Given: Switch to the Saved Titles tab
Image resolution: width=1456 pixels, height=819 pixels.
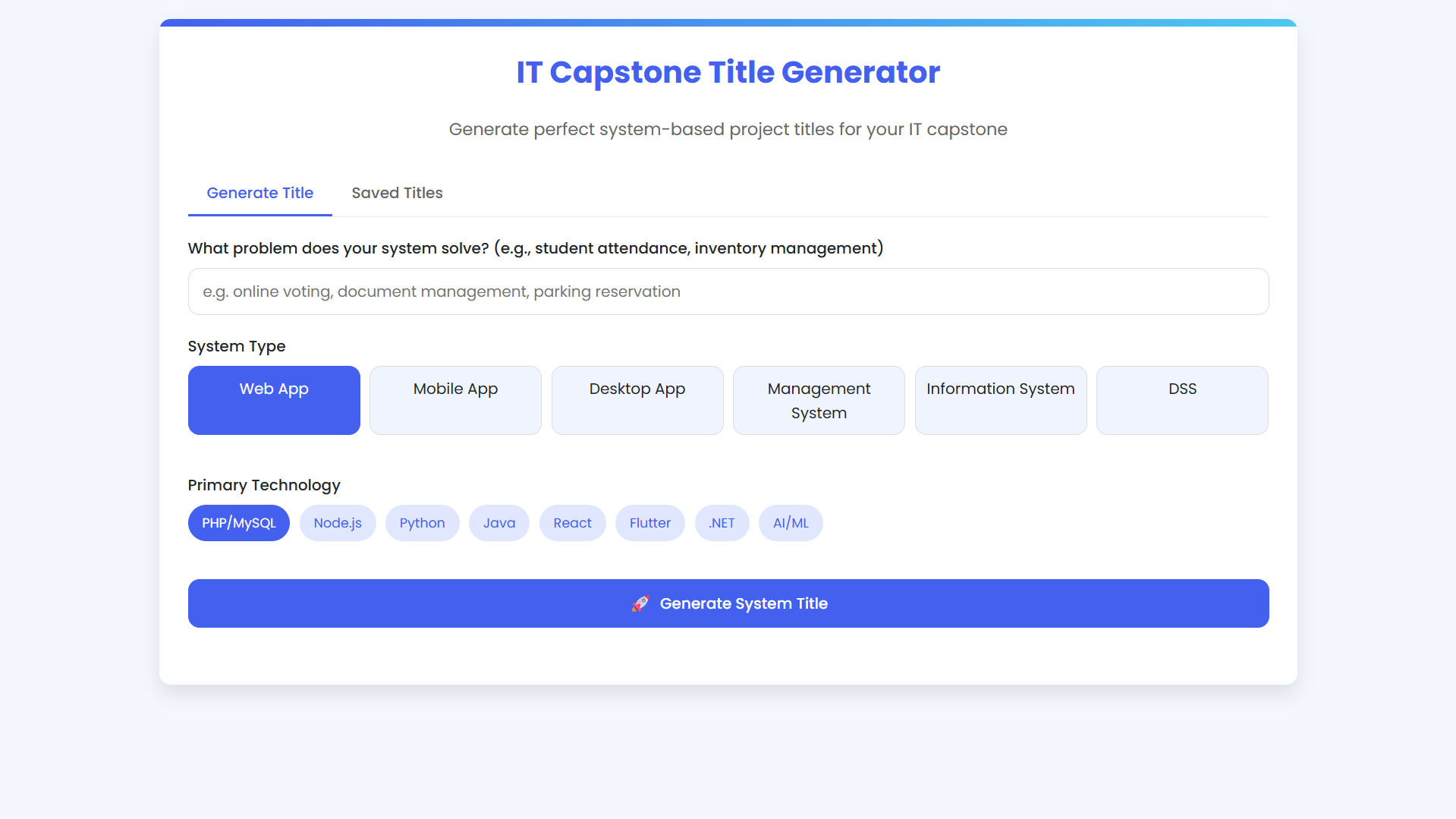Looking at the screenshot, I should (397, 193).
